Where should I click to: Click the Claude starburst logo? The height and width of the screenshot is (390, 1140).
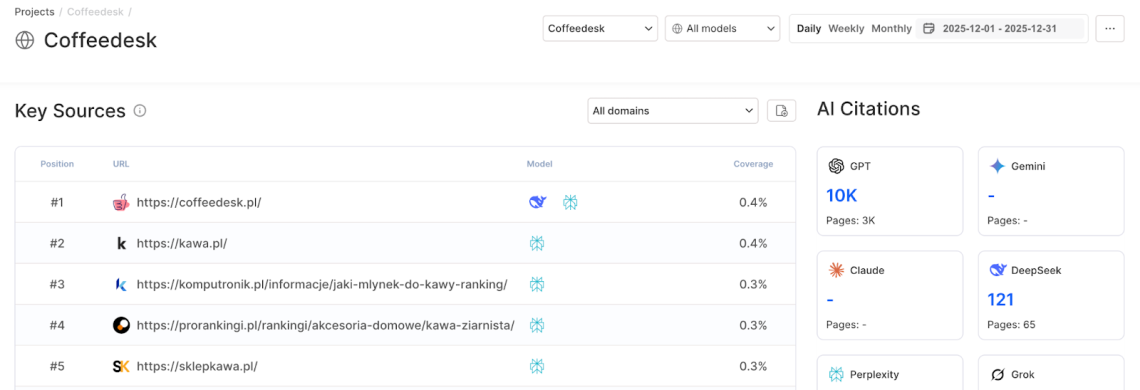pos(835,270)
